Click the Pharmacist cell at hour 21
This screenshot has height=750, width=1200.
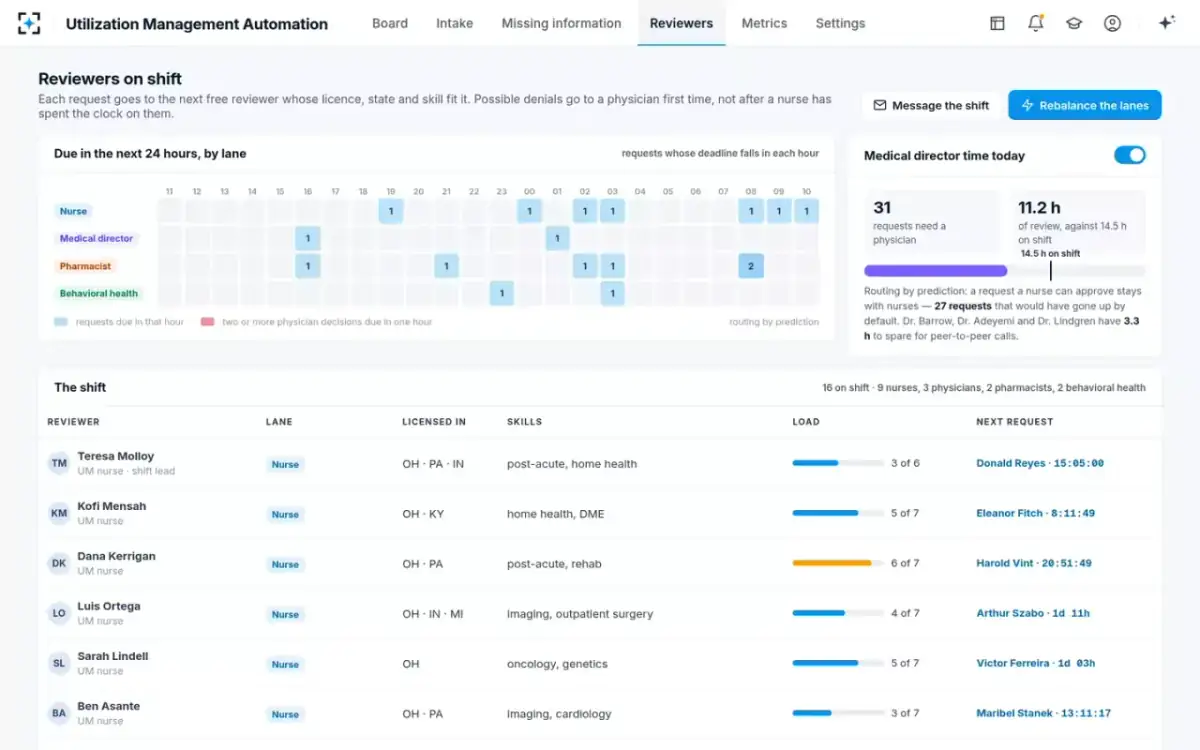click(446, 266)
